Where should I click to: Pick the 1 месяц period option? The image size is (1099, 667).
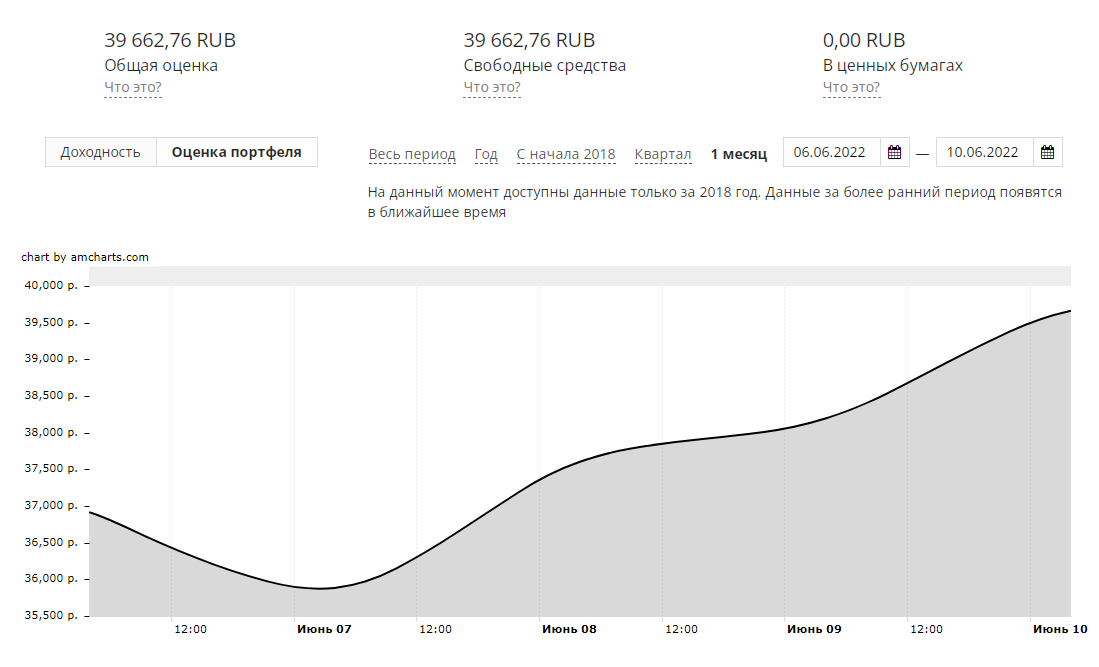pos(739,154)
